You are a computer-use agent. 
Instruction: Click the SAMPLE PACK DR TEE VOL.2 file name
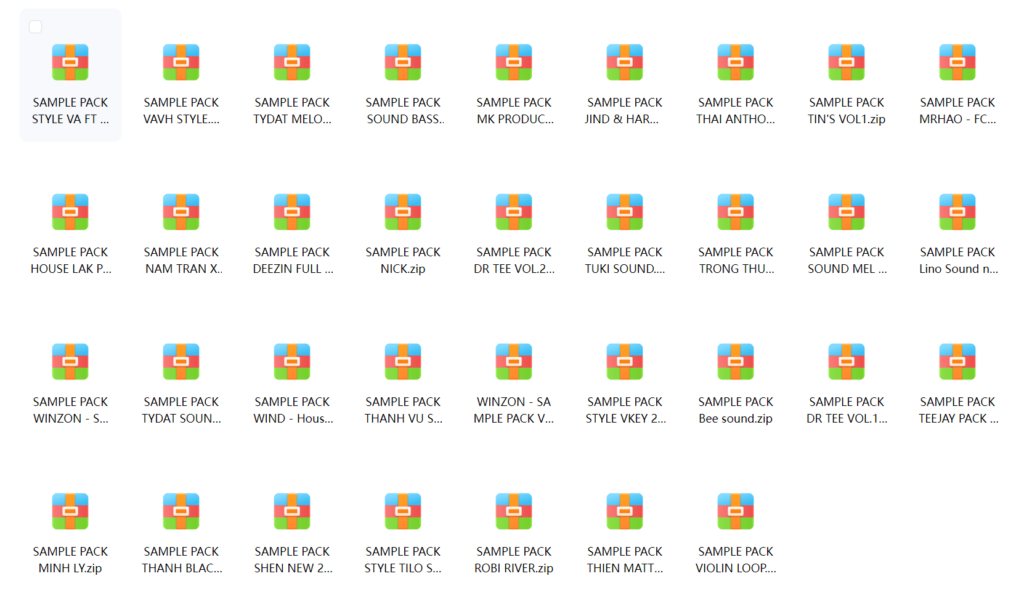pos(514,260)
